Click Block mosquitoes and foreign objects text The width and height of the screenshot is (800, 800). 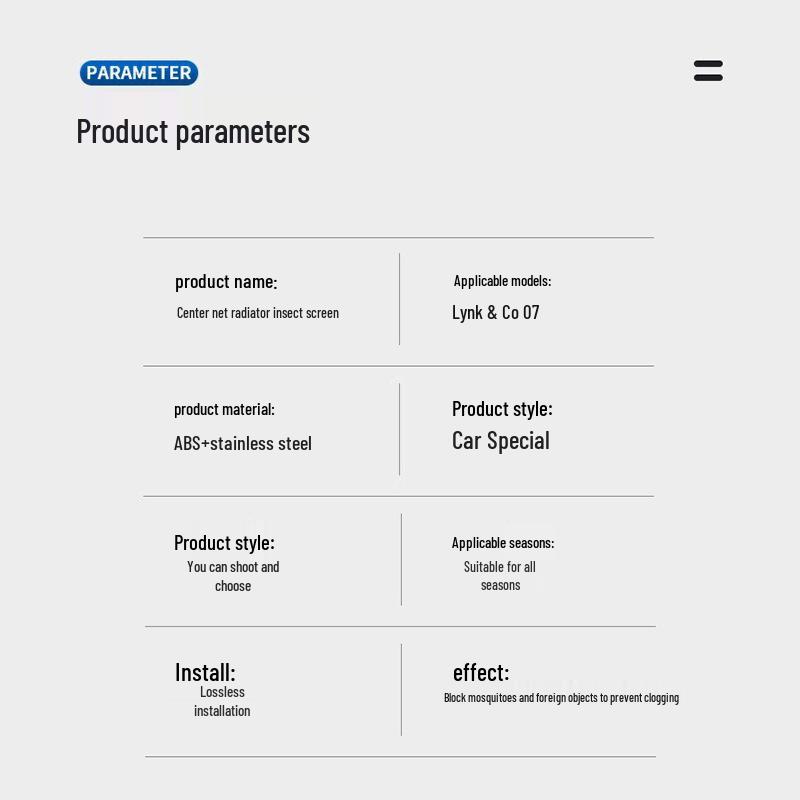561,698
